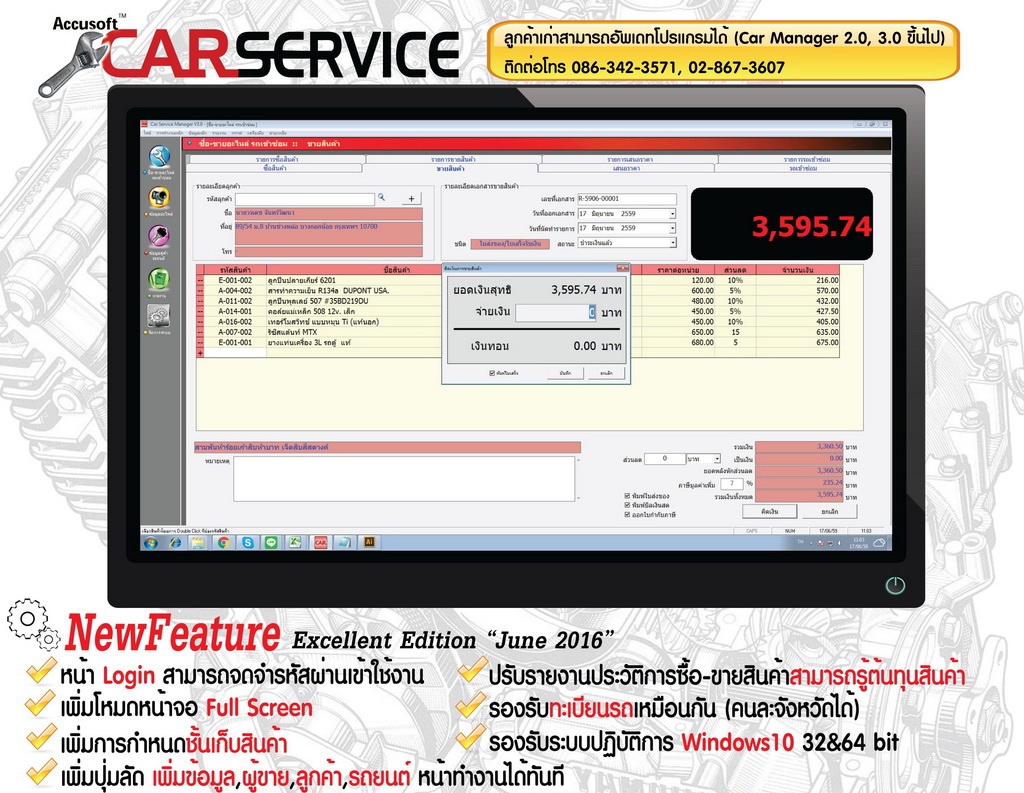Click the document number field R-5906-00001
1024x793 pixels.
[627, 199]
